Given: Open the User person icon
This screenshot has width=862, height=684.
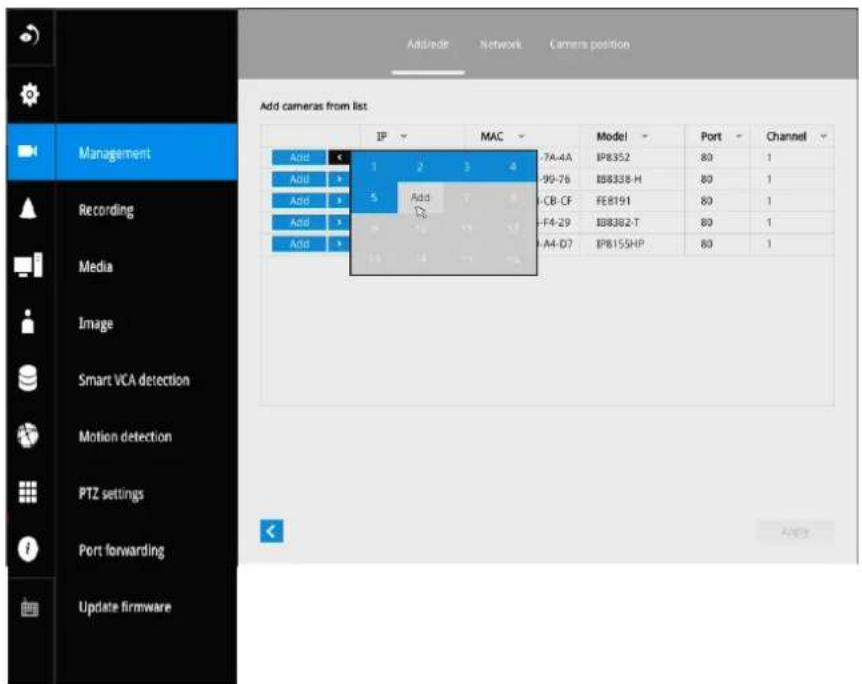Looking at the screenshot, I should (28, 322).
